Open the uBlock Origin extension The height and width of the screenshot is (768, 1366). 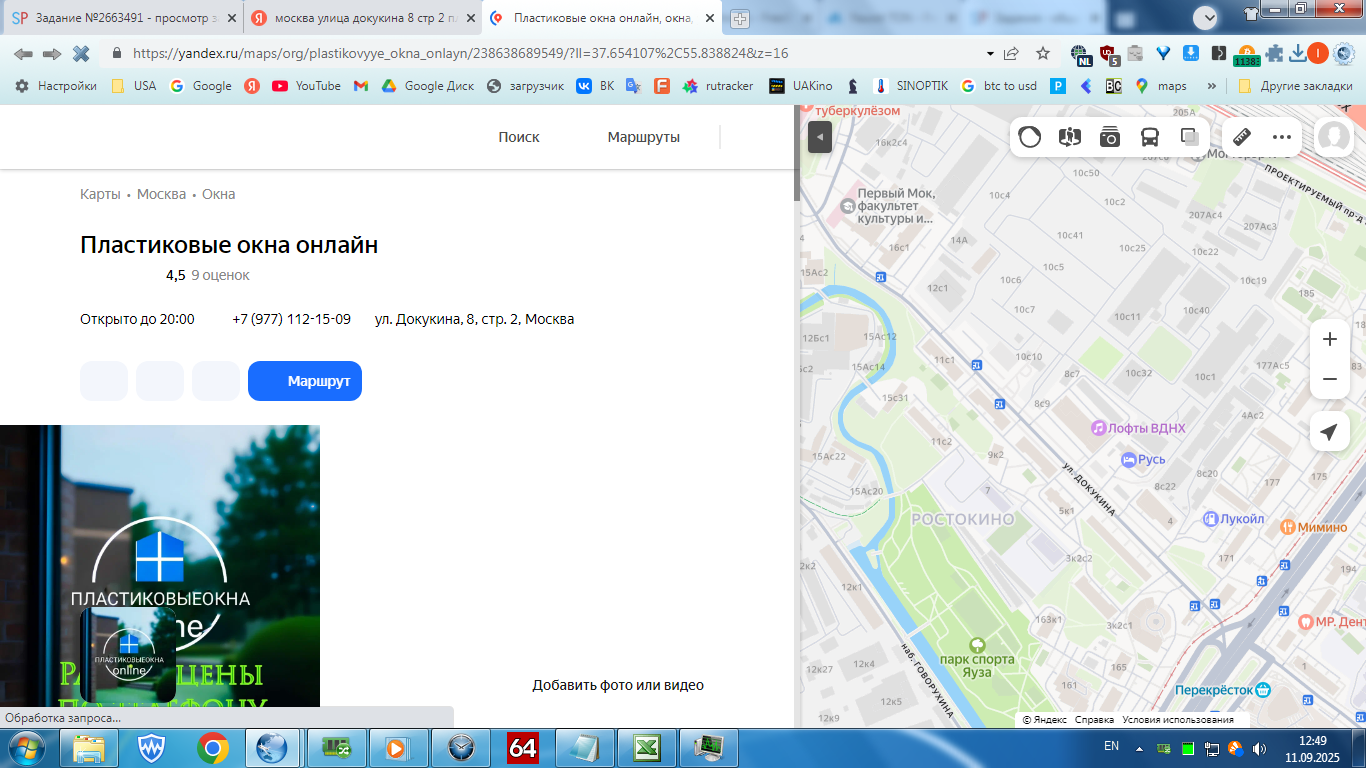1108,54
